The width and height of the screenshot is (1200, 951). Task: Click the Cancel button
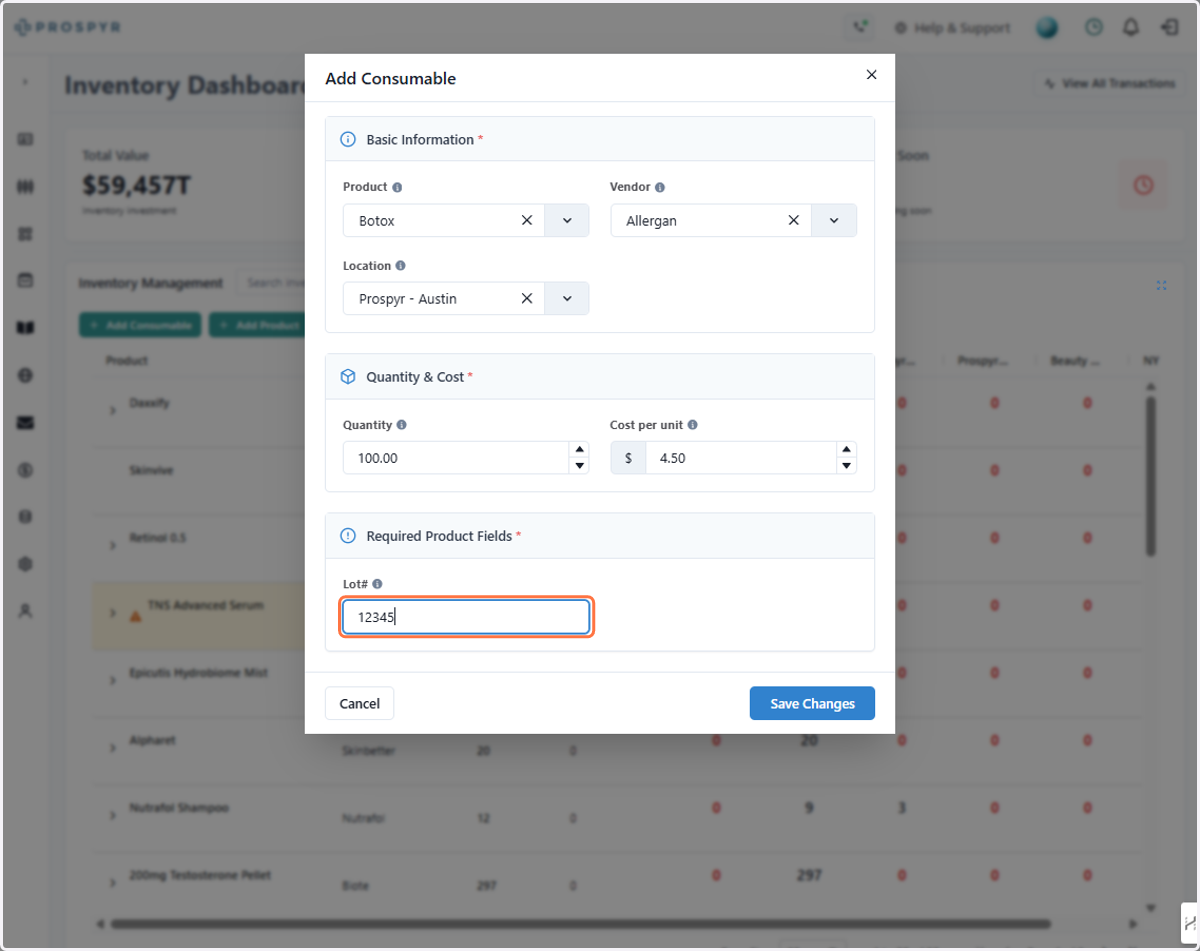[x=359, y=703]
